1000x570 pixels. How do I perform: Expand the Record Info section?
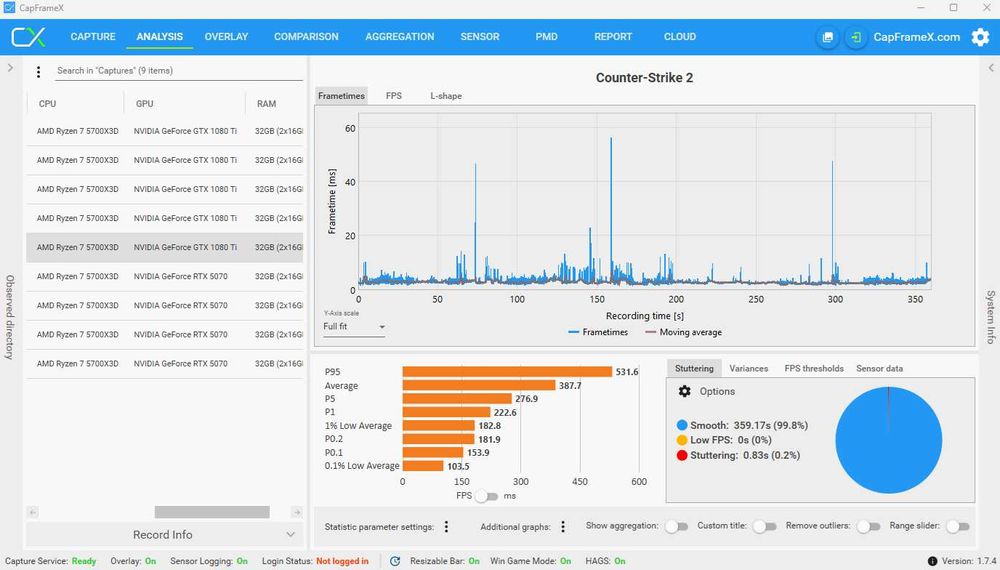click(x=163, y=534)
